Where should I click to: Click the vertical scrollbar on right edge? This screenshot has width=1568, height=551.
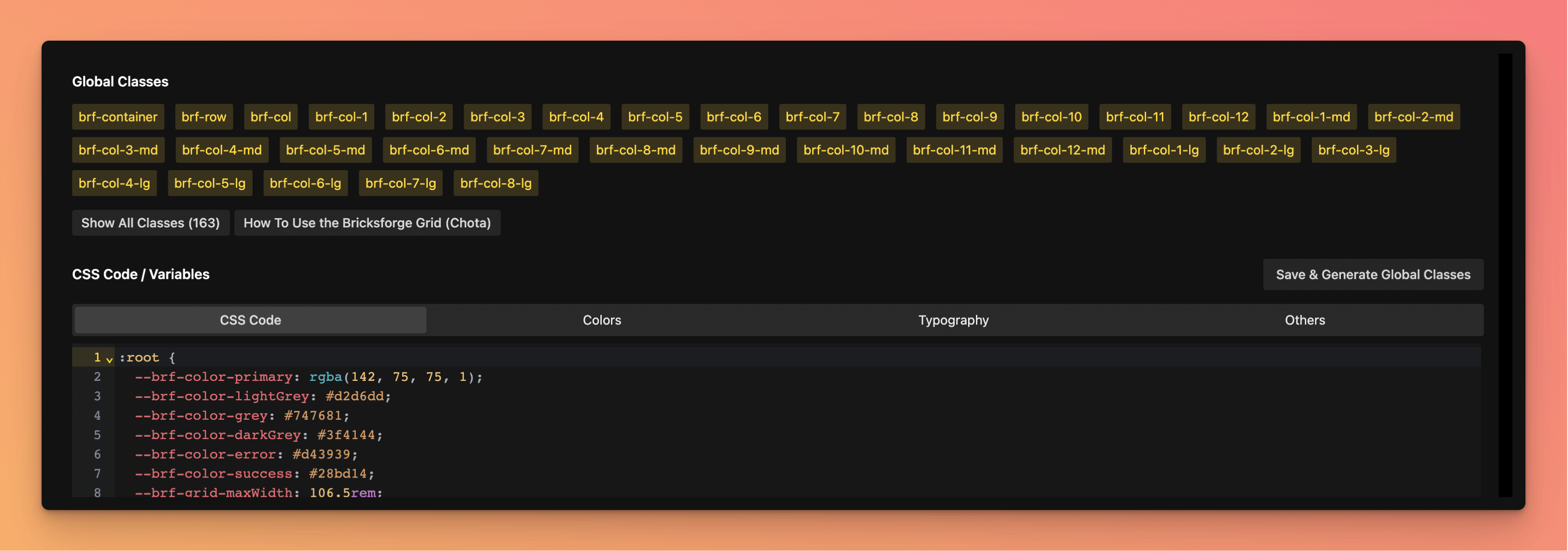tap(1505, 275)
